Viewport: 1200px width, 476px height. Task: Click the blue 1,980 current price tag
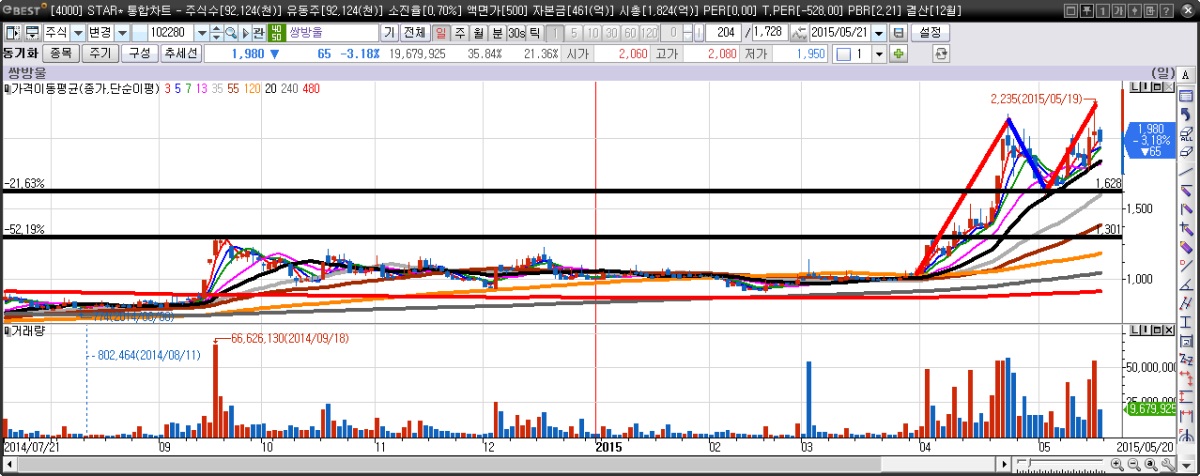(1150, 140)
